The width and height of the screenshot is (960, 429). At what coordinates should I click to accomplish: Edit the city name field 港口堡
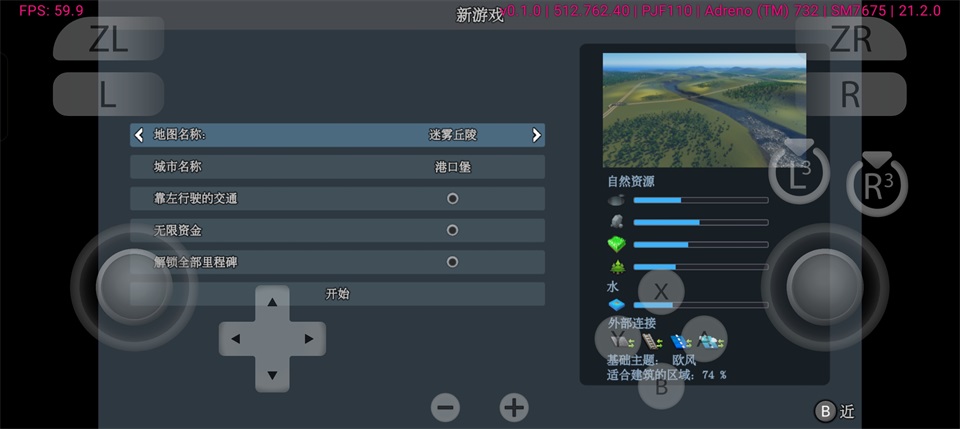451,167
